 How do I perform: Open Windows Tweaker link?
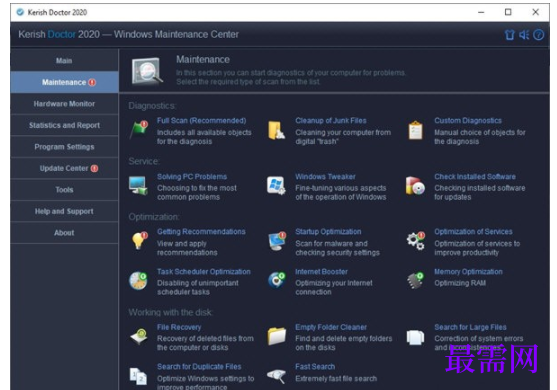(325, 177)
